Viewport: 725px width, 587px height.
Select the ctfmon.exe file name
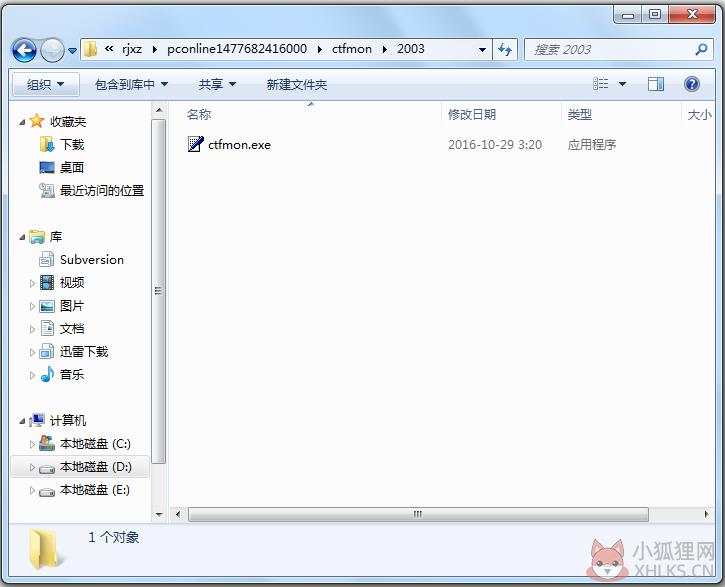click(240, 145)
